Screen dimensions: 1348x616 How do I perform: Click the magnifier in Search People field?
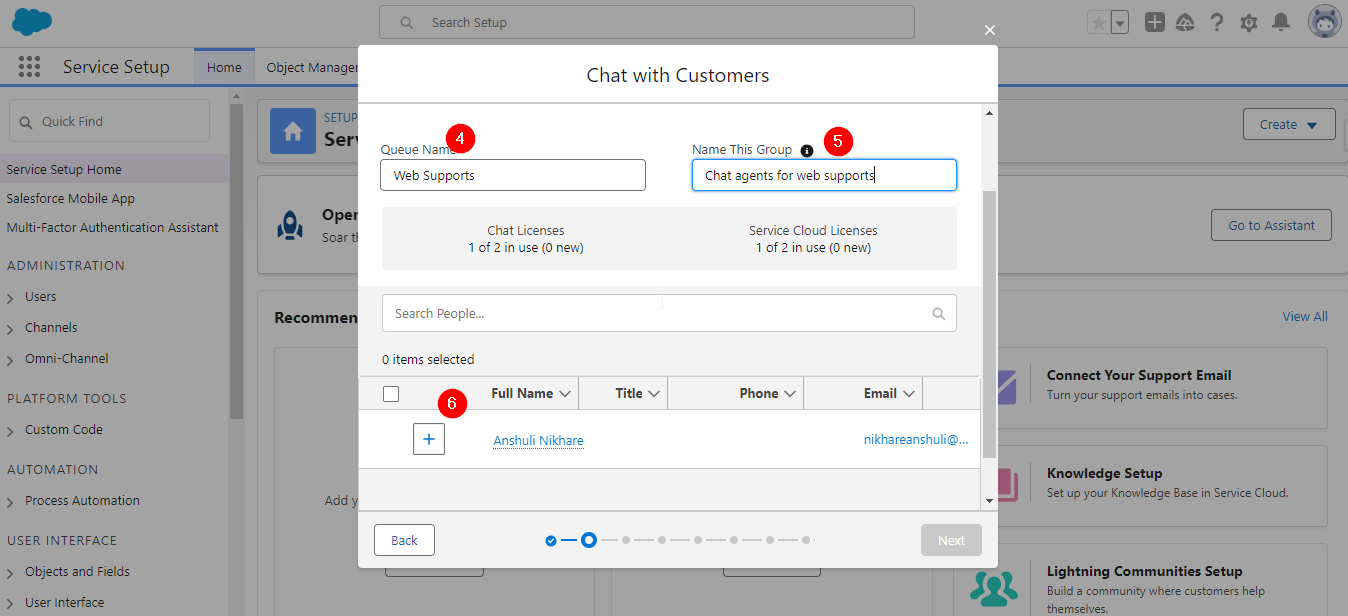pyautogui.click(x=938, y=313)
